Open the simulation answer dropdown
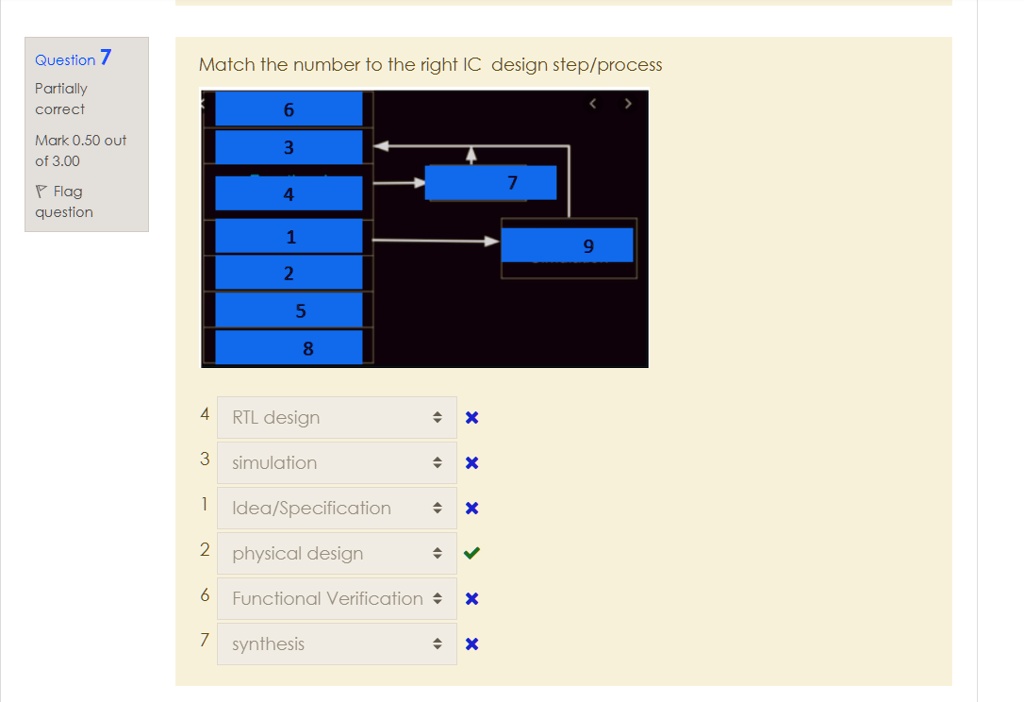Viewport: 1024px width, 702px height. pyautogui.click(x=336, y=462)
